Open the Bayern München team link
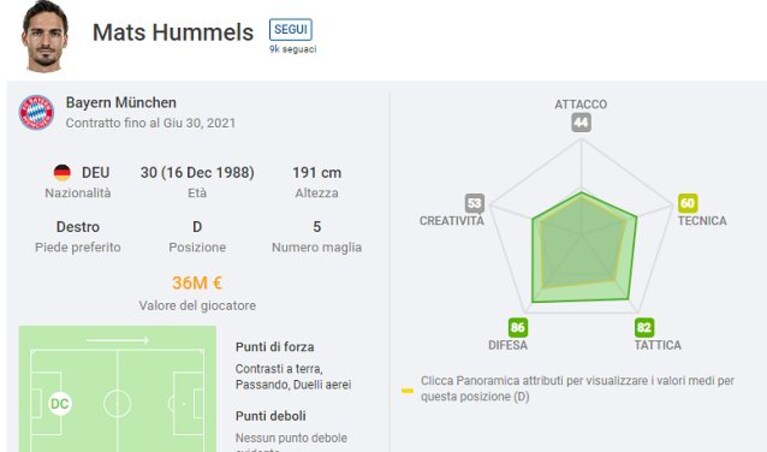Viewport: 767px width, 452px height. coord(121,103)
